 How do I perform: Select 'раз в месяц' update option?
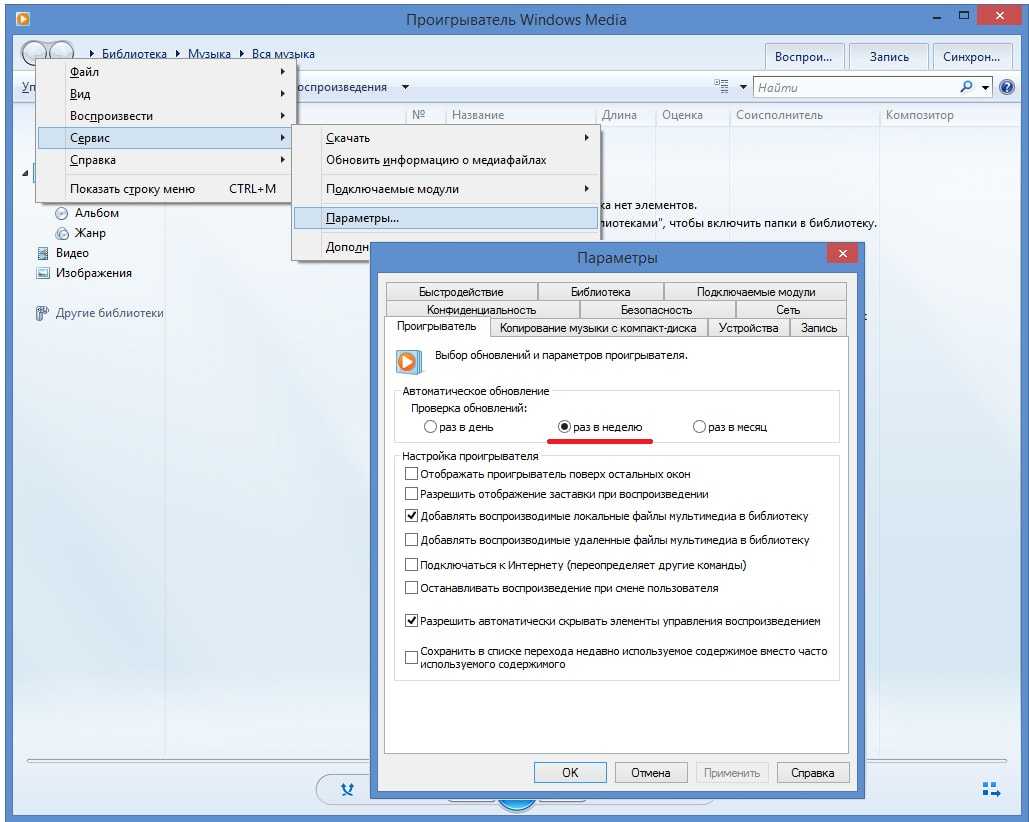[x=699, y=427]
